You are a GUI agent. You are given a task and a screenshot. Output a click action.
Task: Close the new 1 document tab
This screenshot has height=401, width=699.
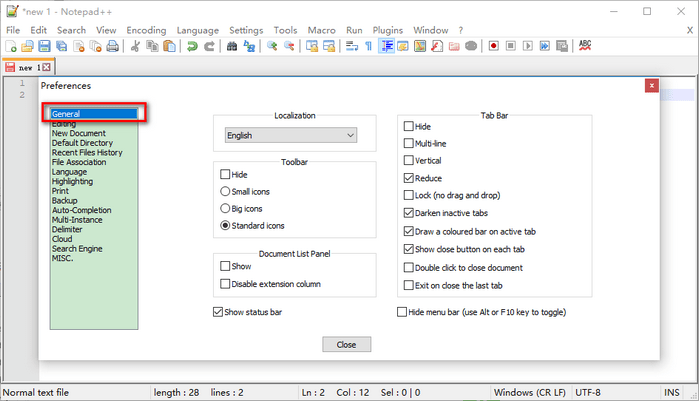46,67
